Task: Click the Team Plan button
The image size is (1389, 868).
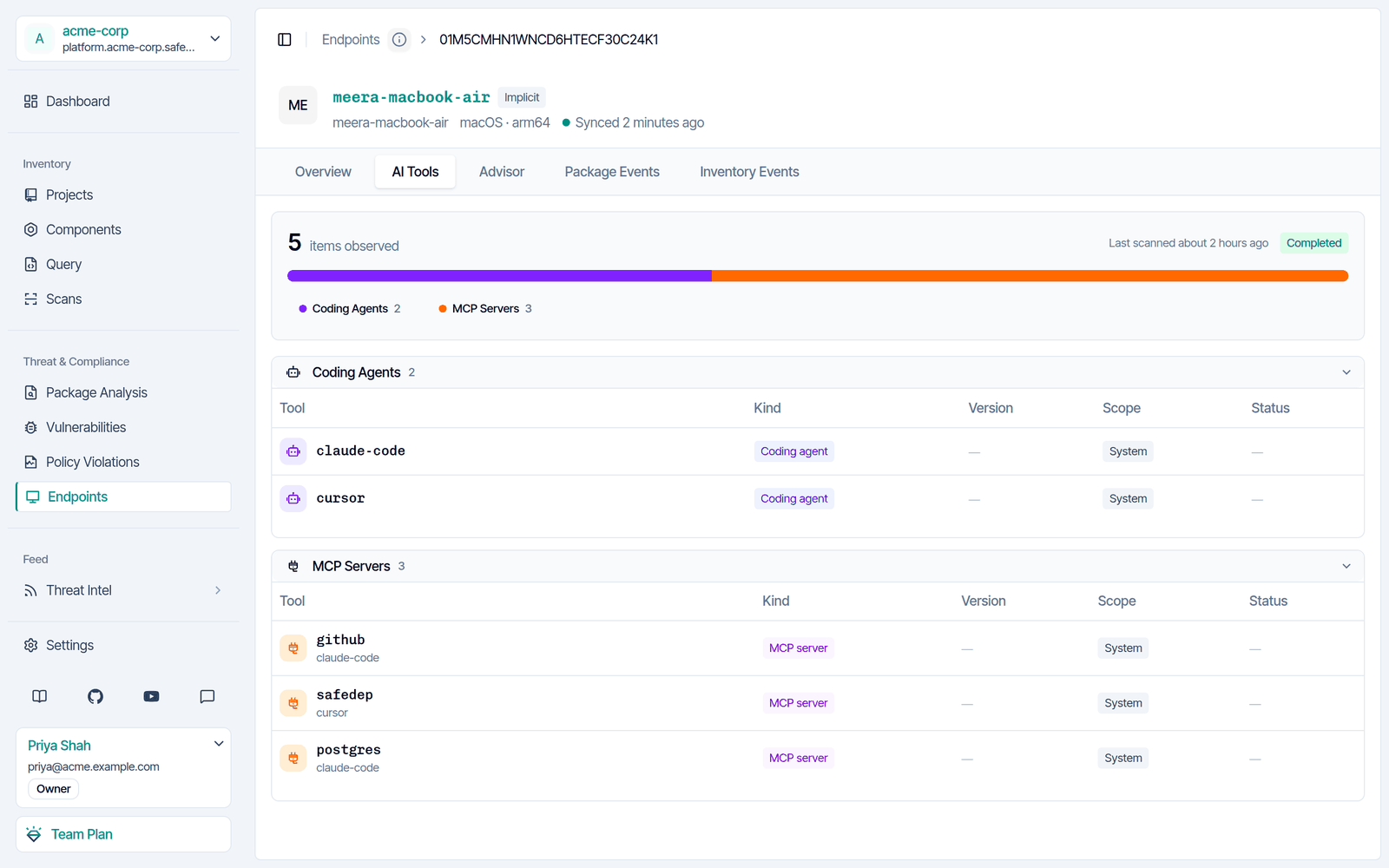Action: 123,834
